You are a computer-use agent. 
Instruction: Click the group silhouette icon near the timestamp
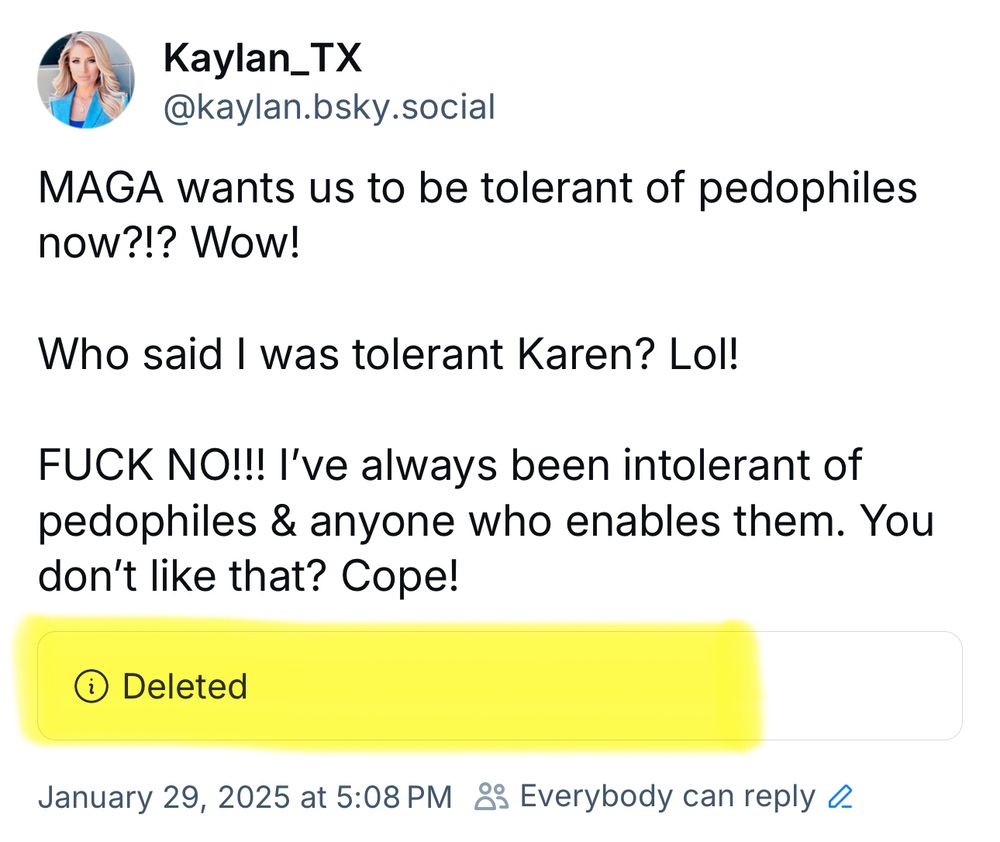point(490,795)
